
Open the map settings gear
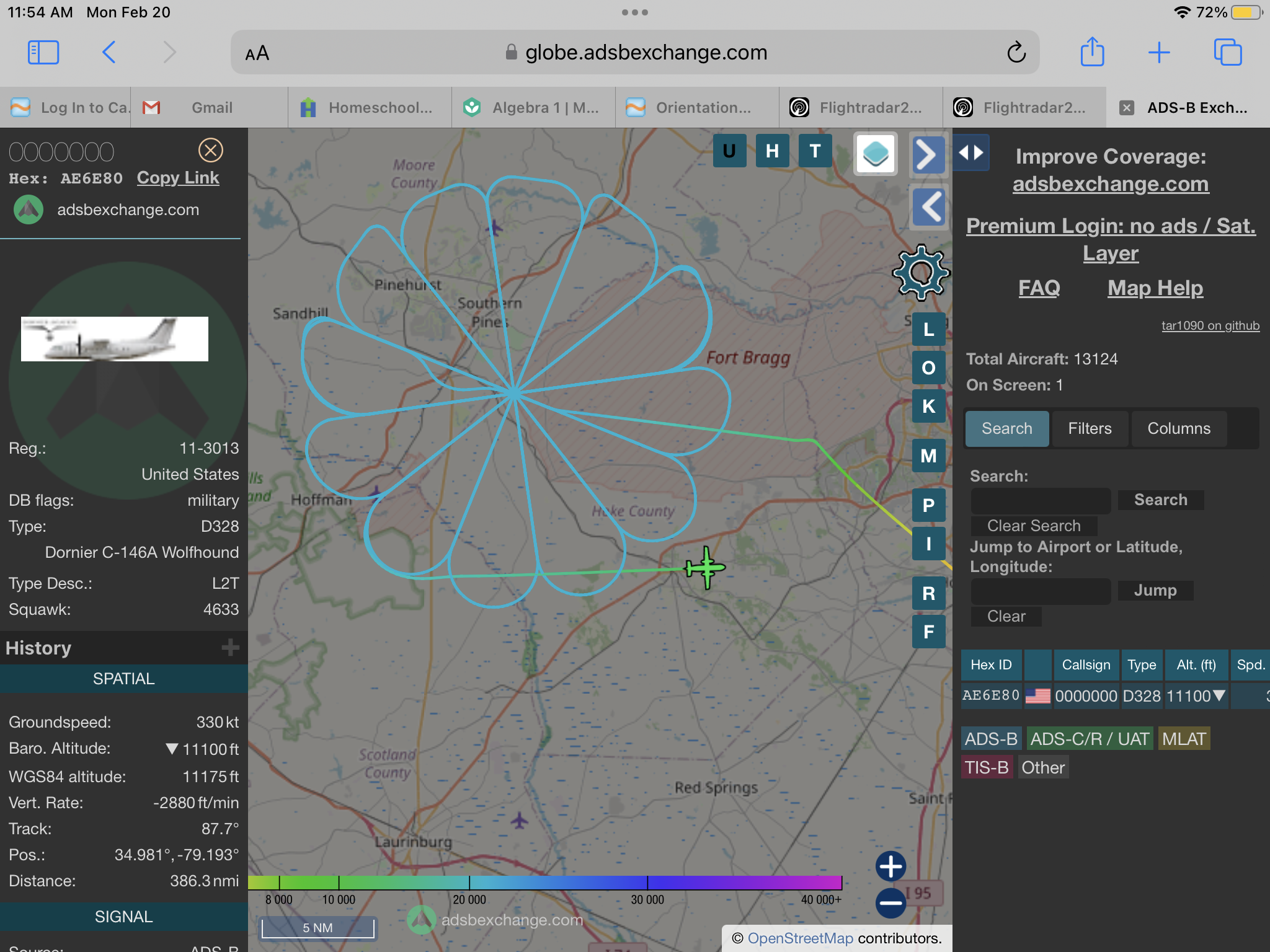coord(921,272)
